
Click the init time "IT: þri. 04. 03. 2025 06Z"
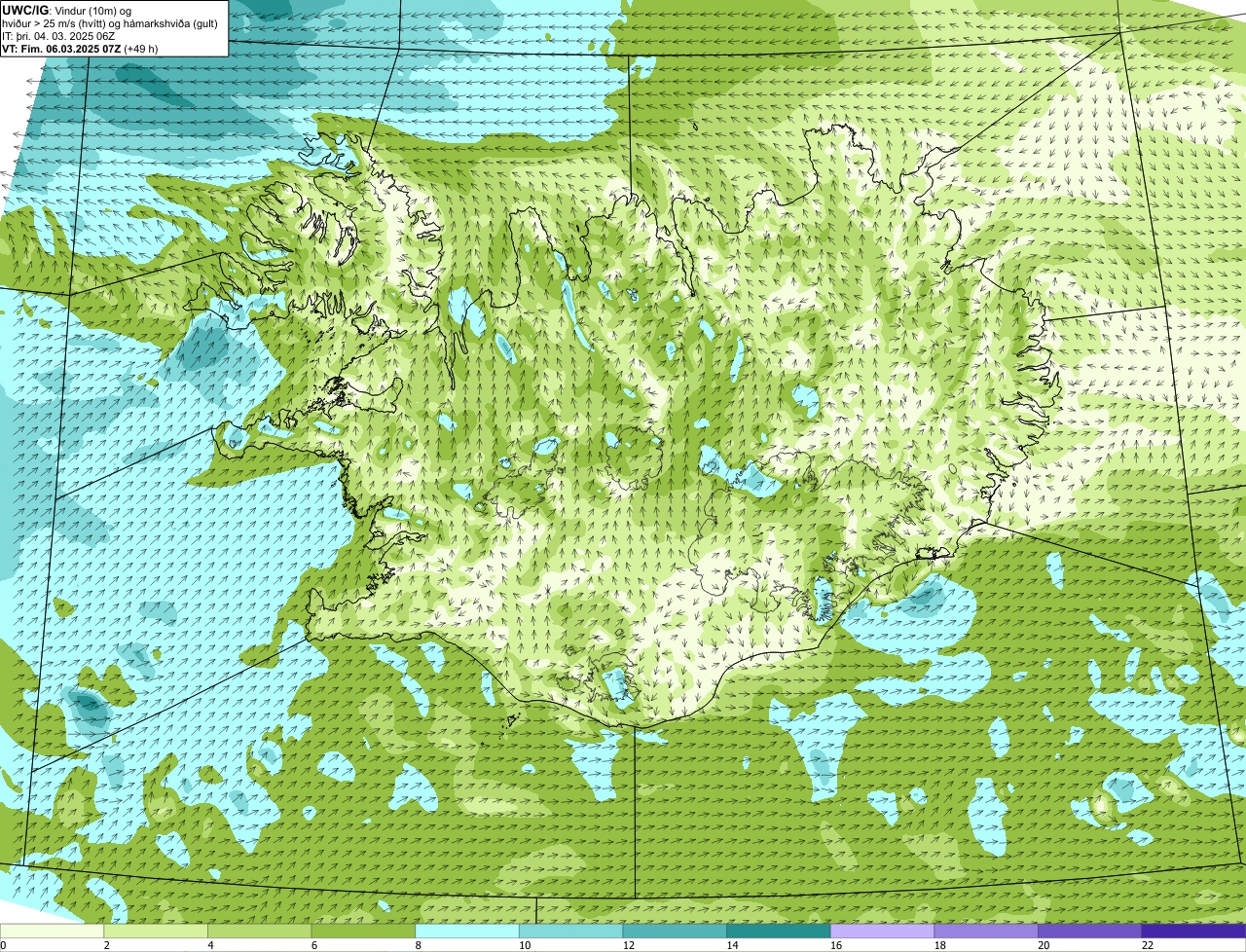click(x=58, y=35)
